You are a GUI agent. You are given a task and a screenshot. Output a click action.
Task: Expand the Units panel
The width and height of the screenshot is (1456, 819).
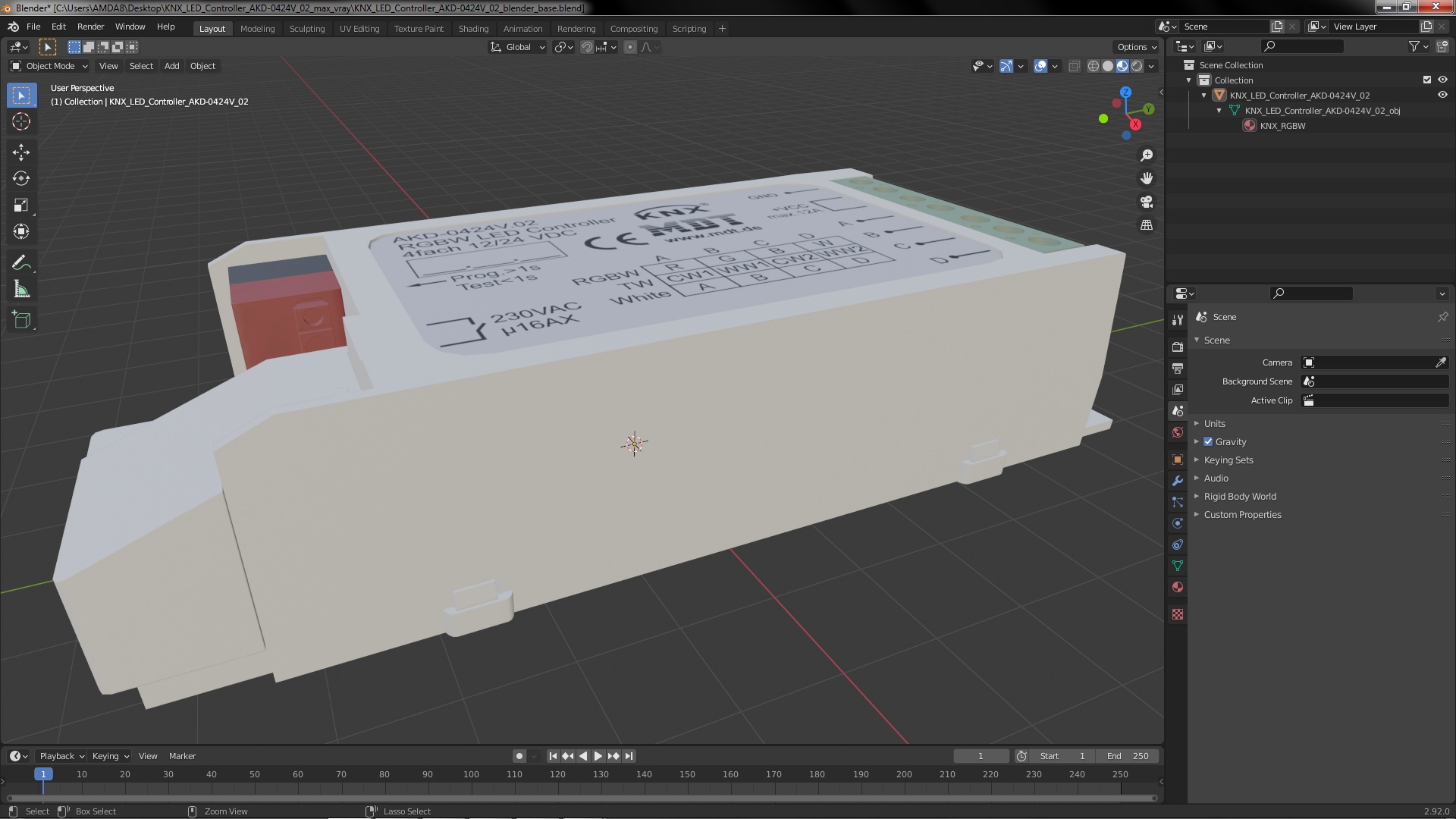tap(1214, 423)
